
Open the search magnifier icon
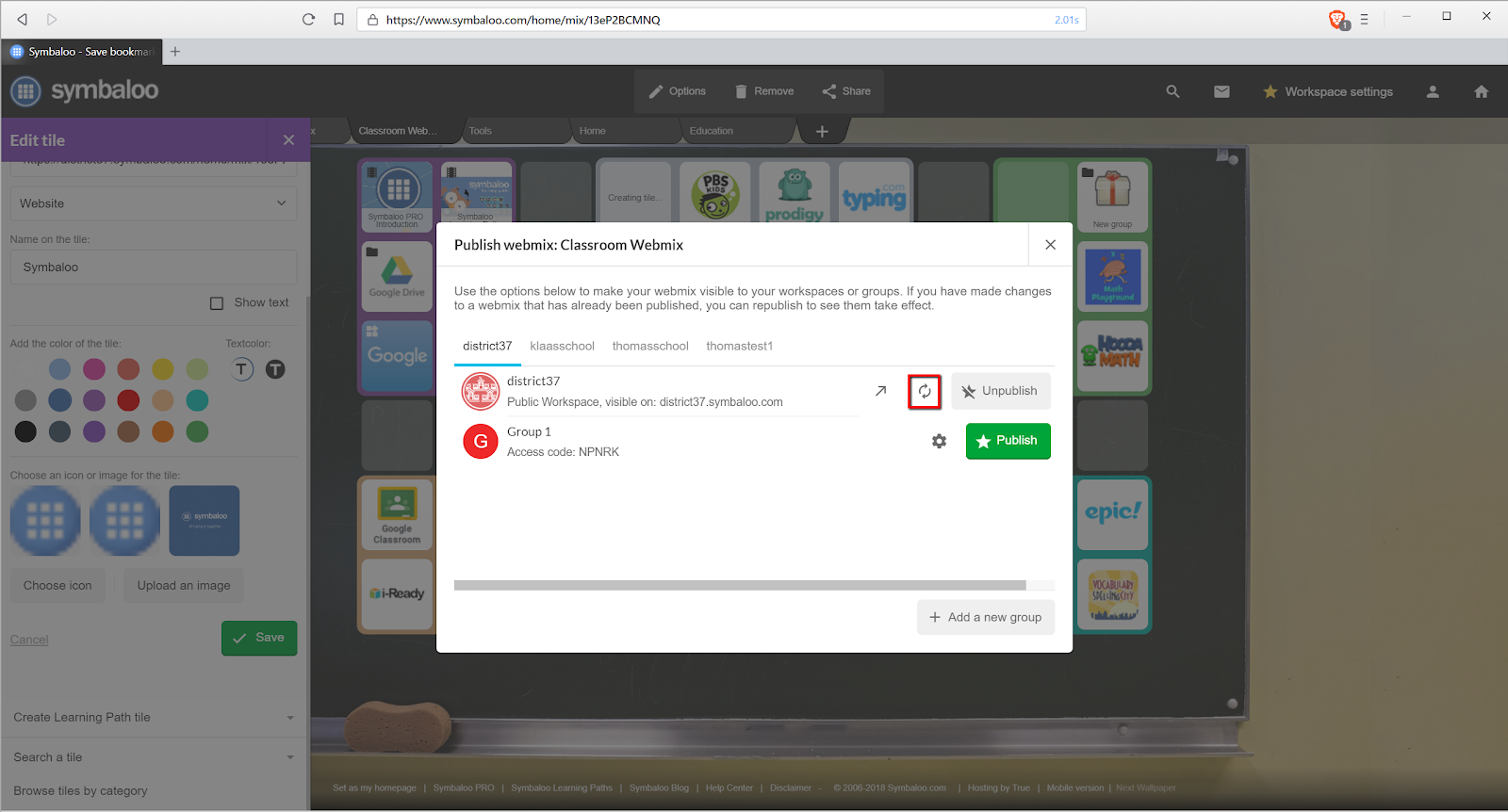(1172, 91)
